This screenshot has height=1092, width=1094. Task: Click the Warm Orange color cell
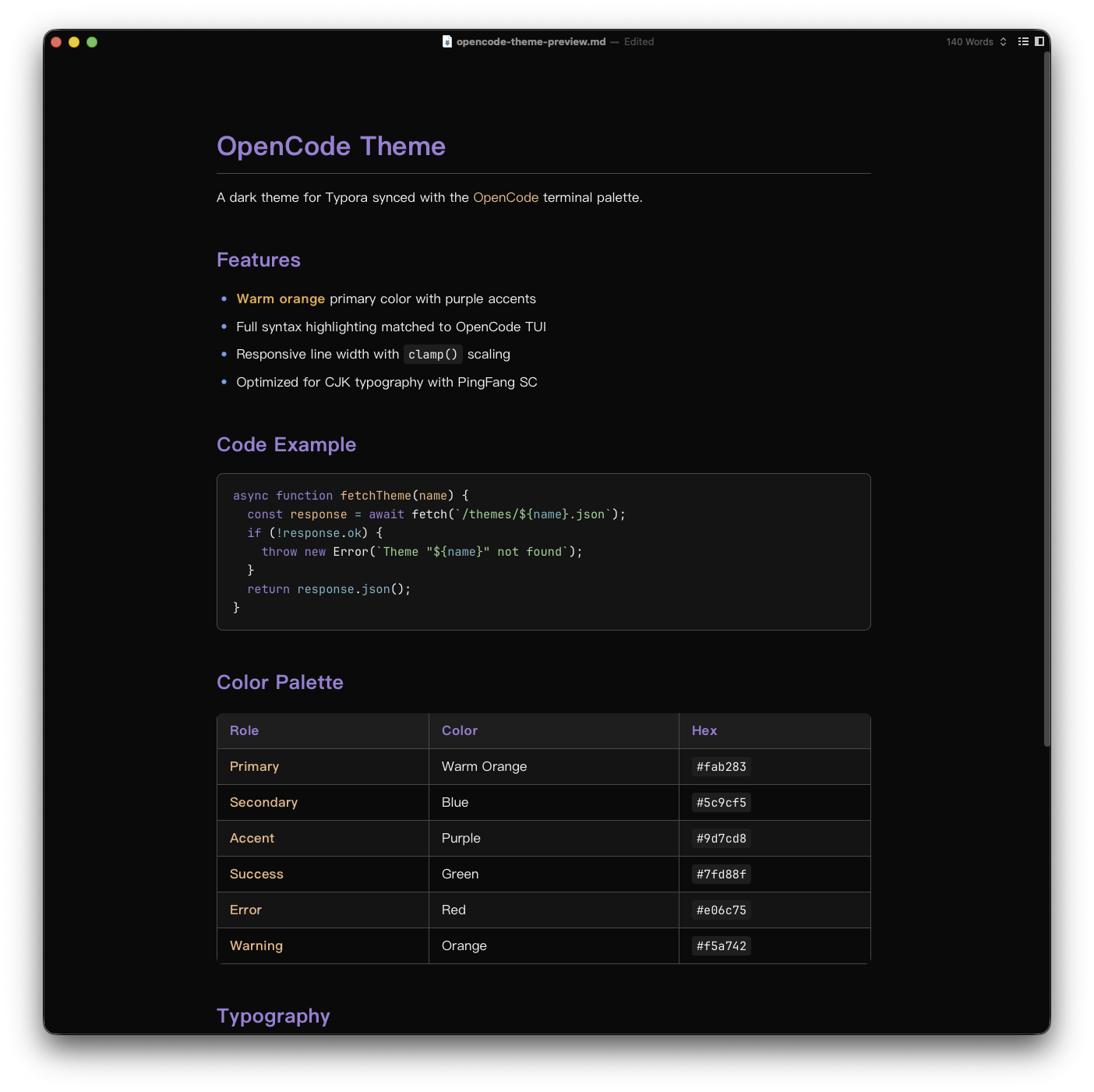point(484,766)
